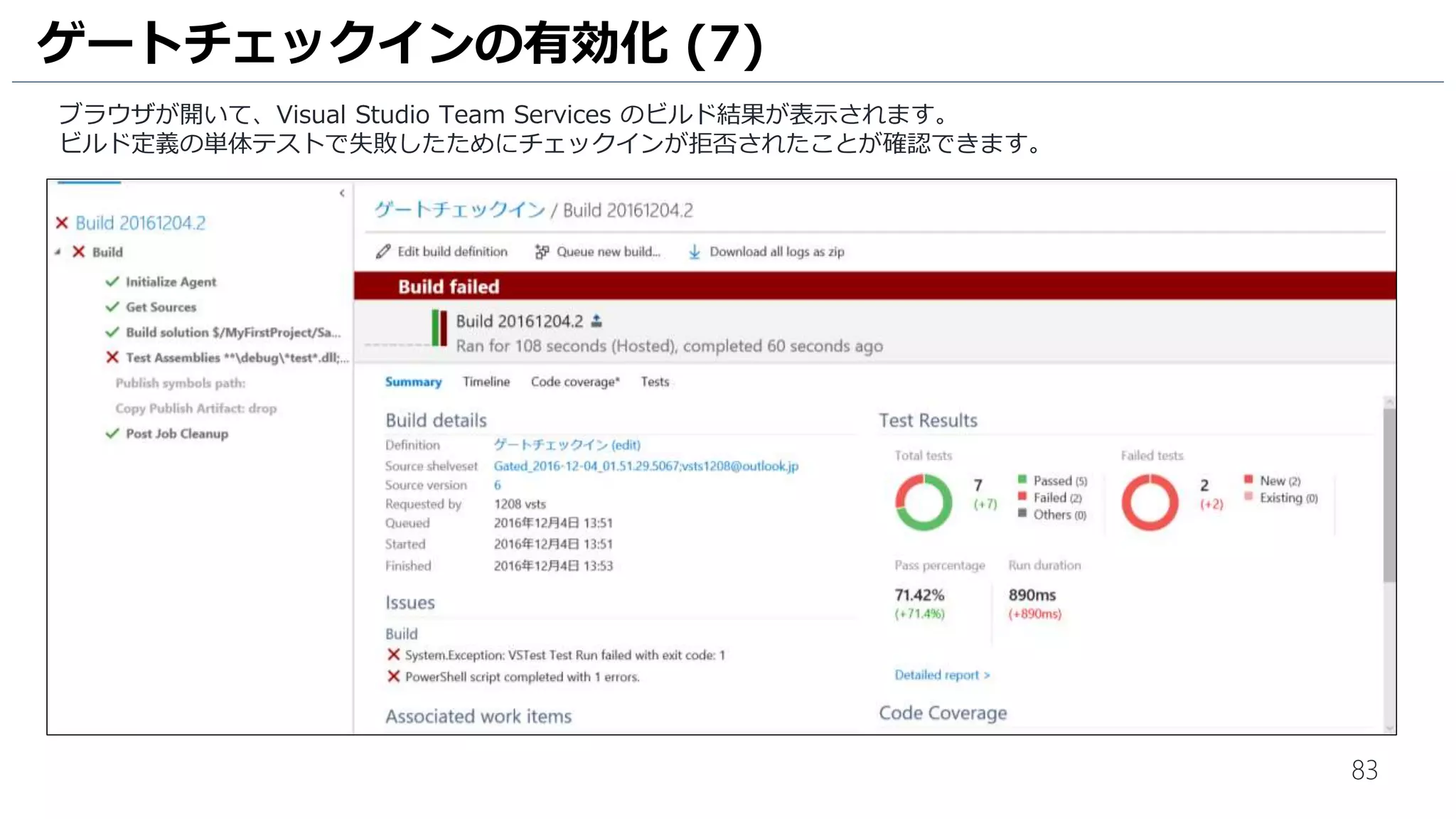The image size is (1456, 819).
Task: Select Copy Publish Artifact: drop step
Action: [x=196, y=409]
